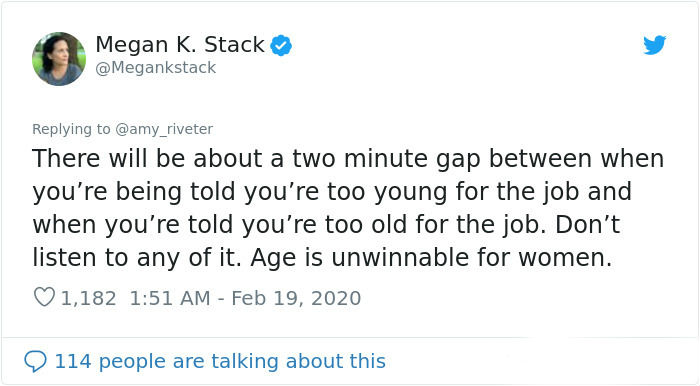Click the sentence 'Age is unwinnable for women.'

[x=431, y=258]
